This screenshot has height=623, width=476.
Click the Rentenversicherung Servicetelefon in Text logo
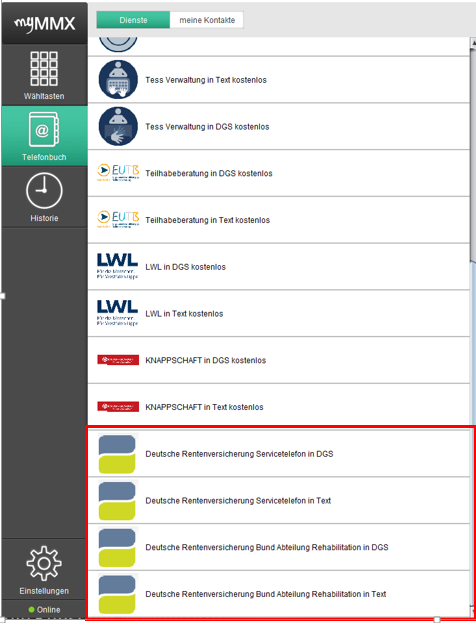pyautogui.click(x=118, y=501)
